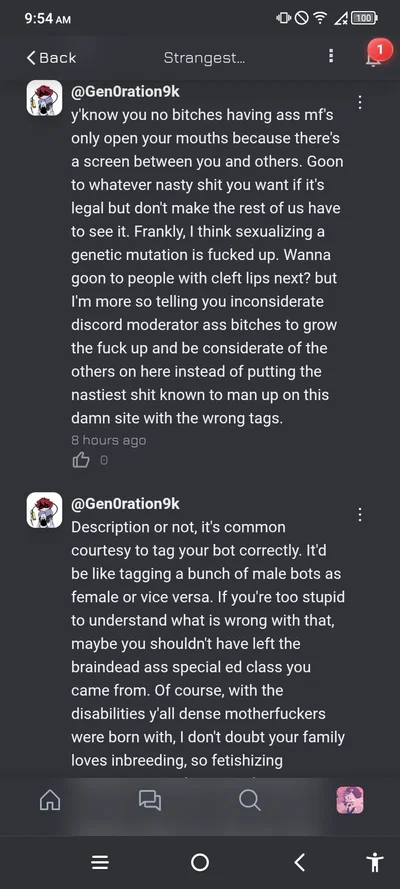Tap accessibility shortcut figure icon
Screen dimensions: 400x889
375,862
